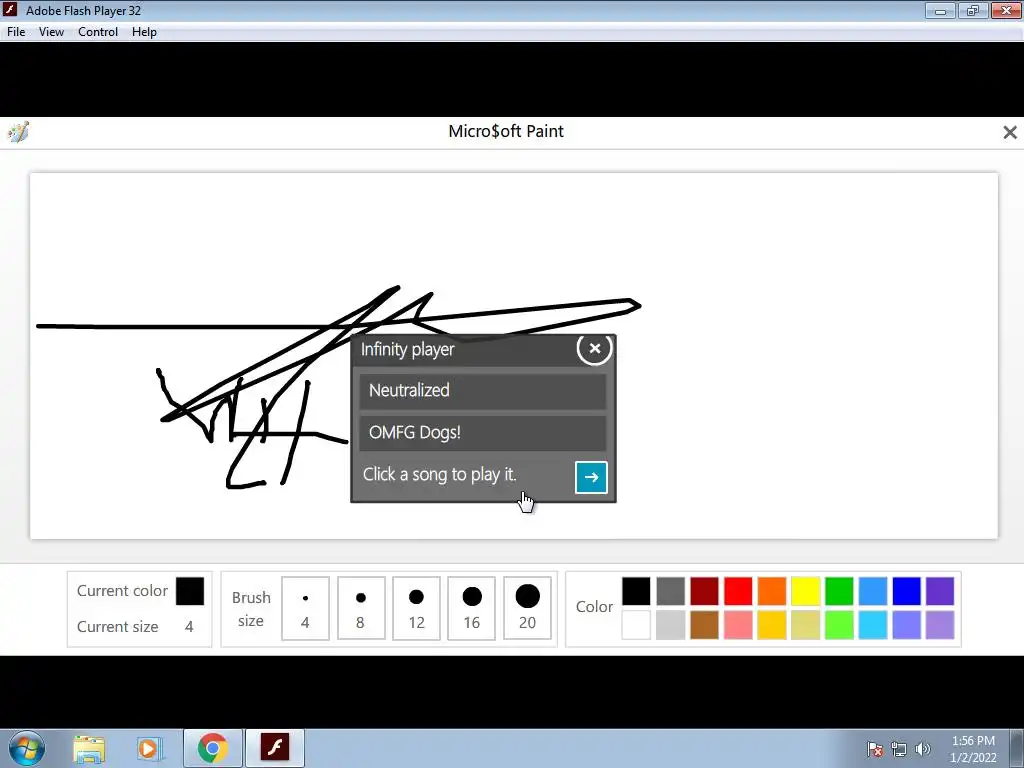Close the Micro$oft Paint app
The image size is (1024, 768).
click(x=1010, y=133)
